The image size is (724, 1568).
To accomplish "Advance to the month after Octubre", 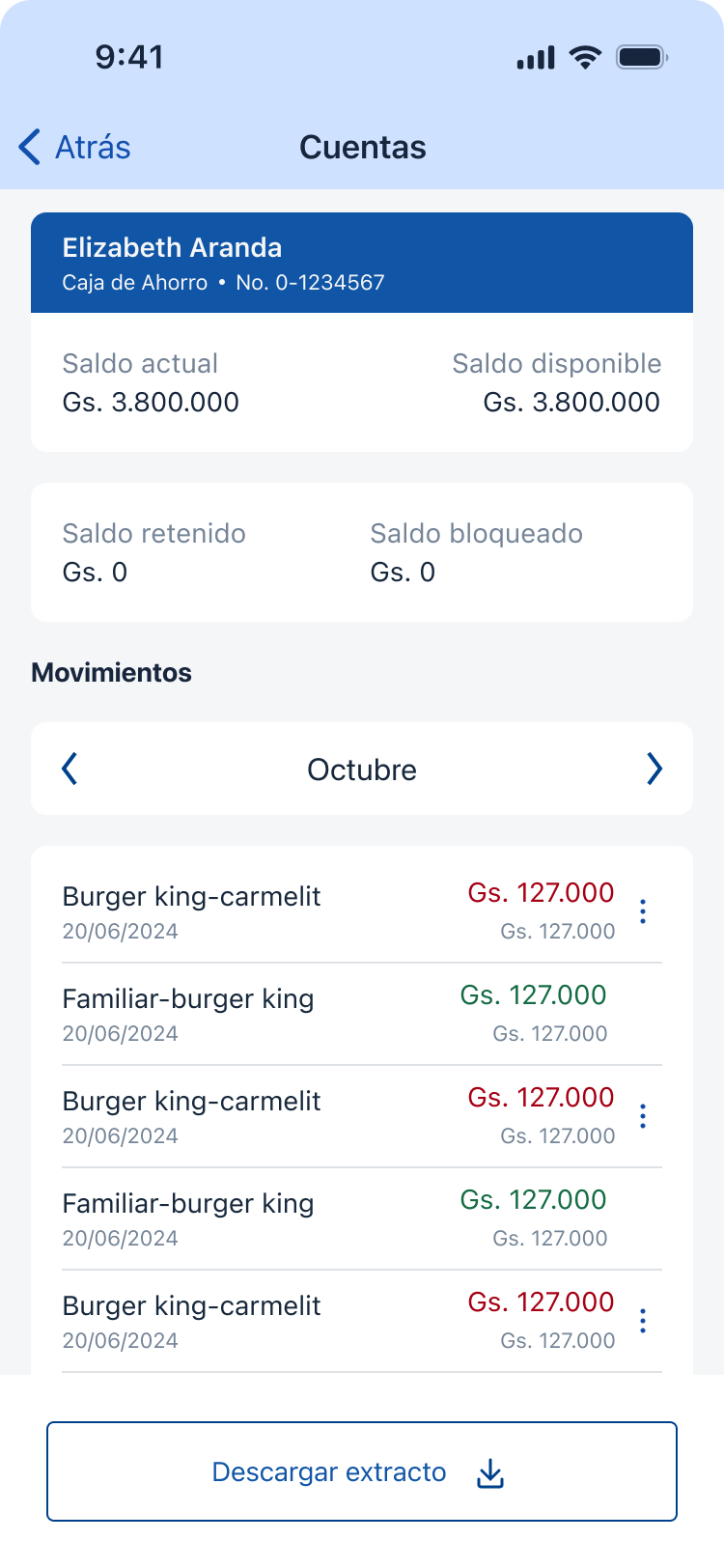I will pyautogui.click(x=654, y=770).
